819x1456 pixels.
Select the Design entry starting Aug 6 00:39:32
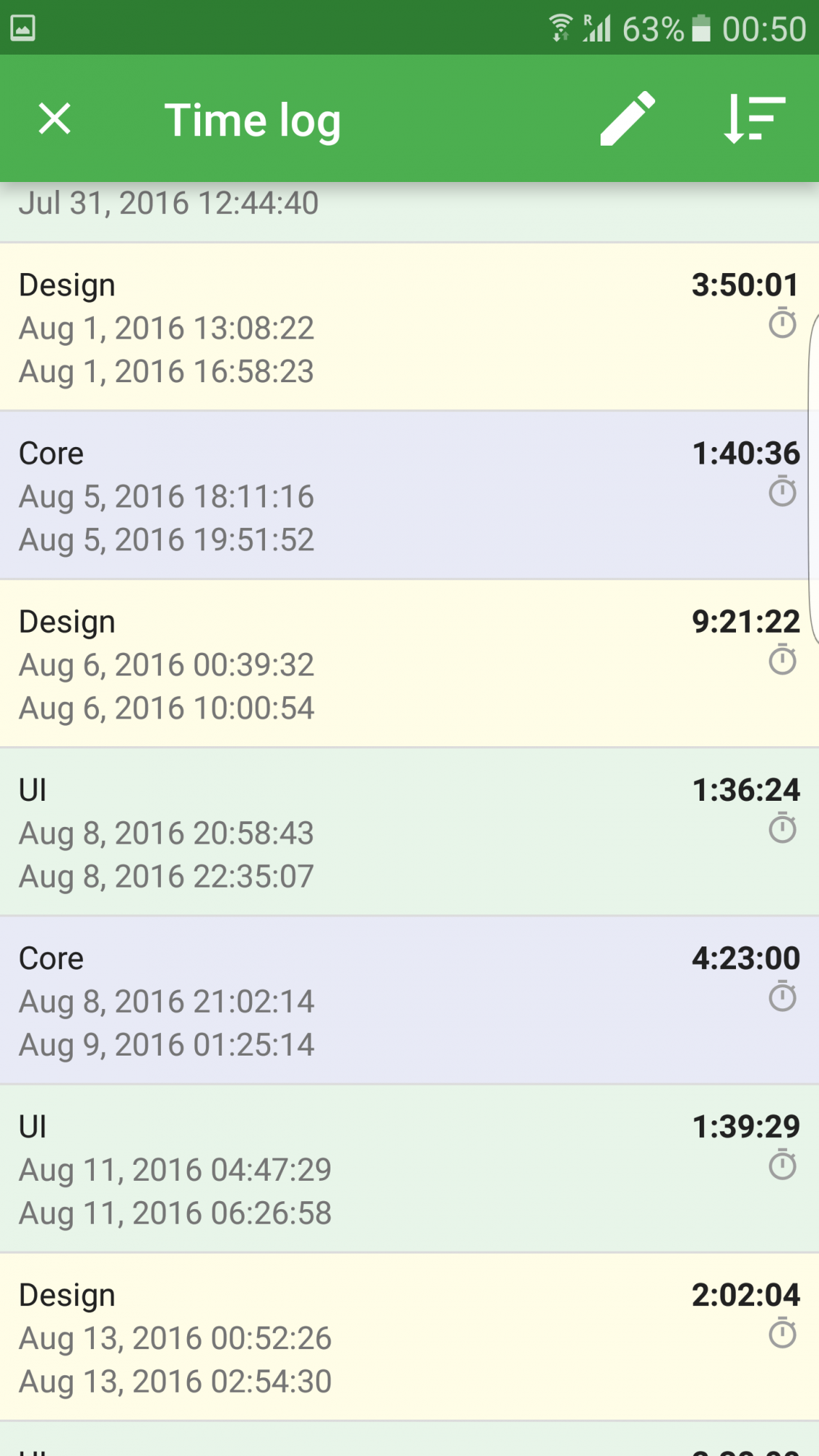tap(409, 663)
